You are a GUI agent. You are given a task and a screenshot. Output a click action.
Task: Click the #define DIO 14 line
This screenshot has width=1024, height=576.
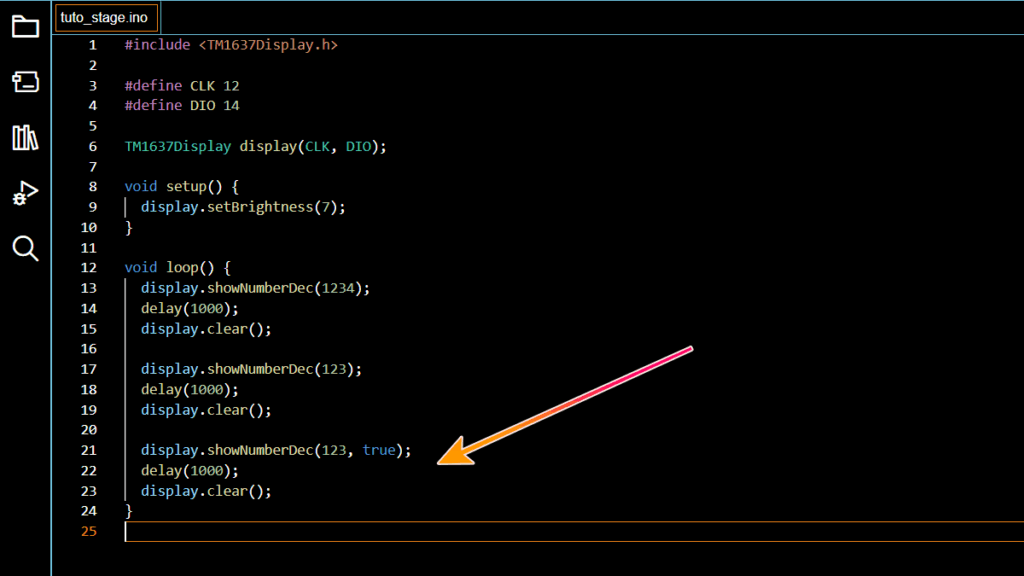[x=182, y=106]
